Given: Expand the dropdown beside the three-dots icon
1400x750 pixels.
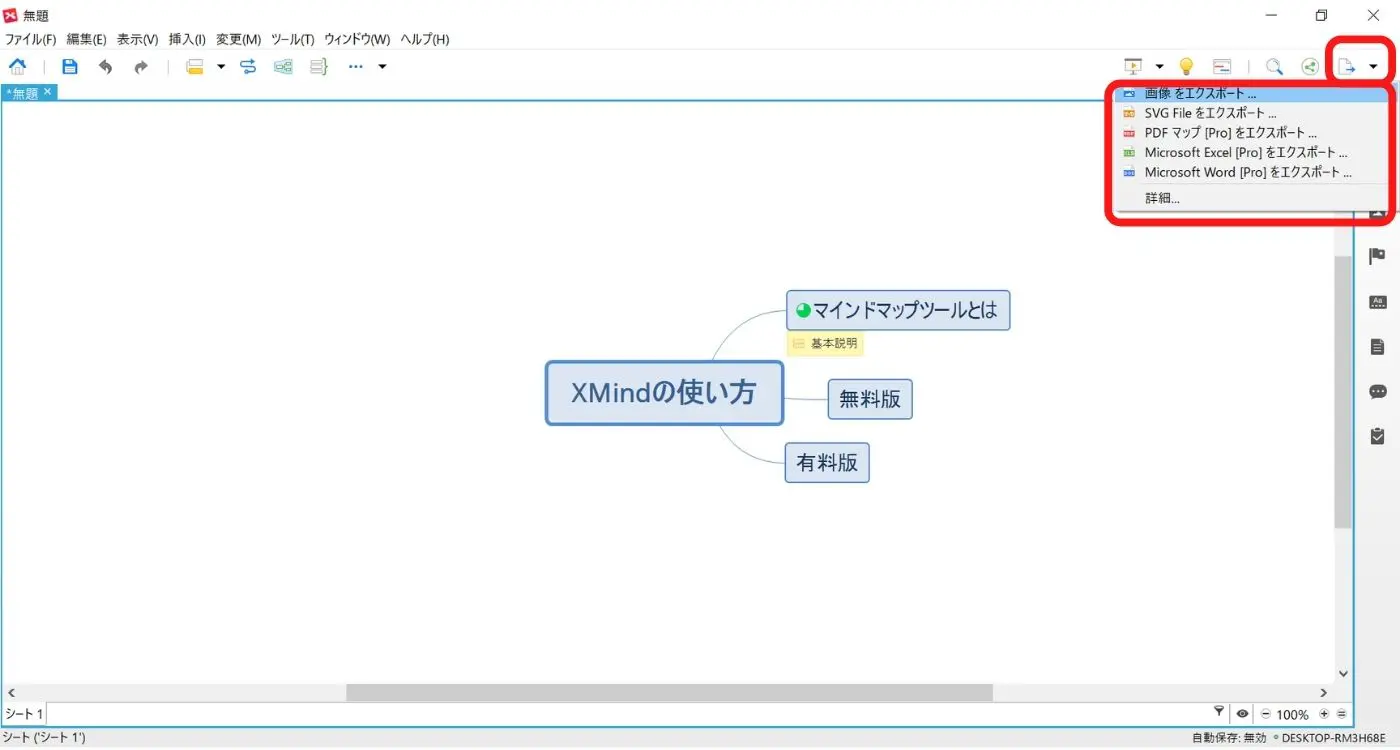Looking at the screenshot, I should tap(382, 67).
